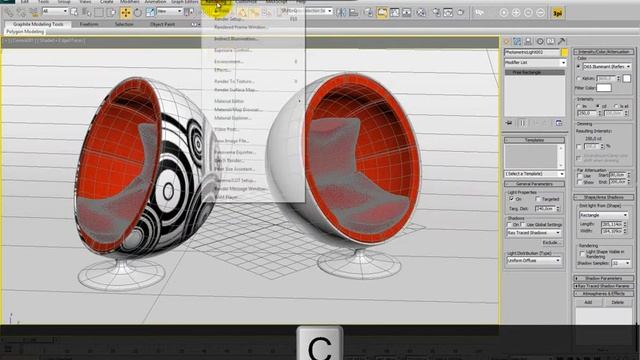Viewport: 640px width, 360px height.
Task: Expand the Ray Traced Shadow Params rollout
Action: (x=604, y=286)
